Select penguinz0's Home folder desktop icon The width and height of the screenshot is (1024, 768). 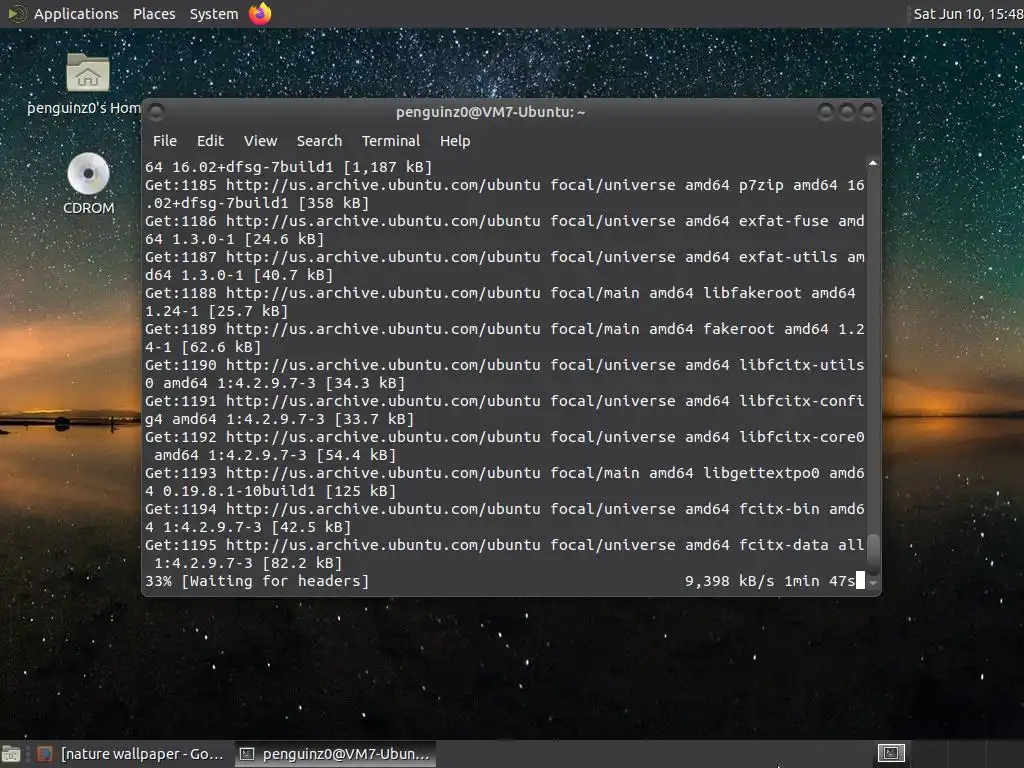pos(88,84)
